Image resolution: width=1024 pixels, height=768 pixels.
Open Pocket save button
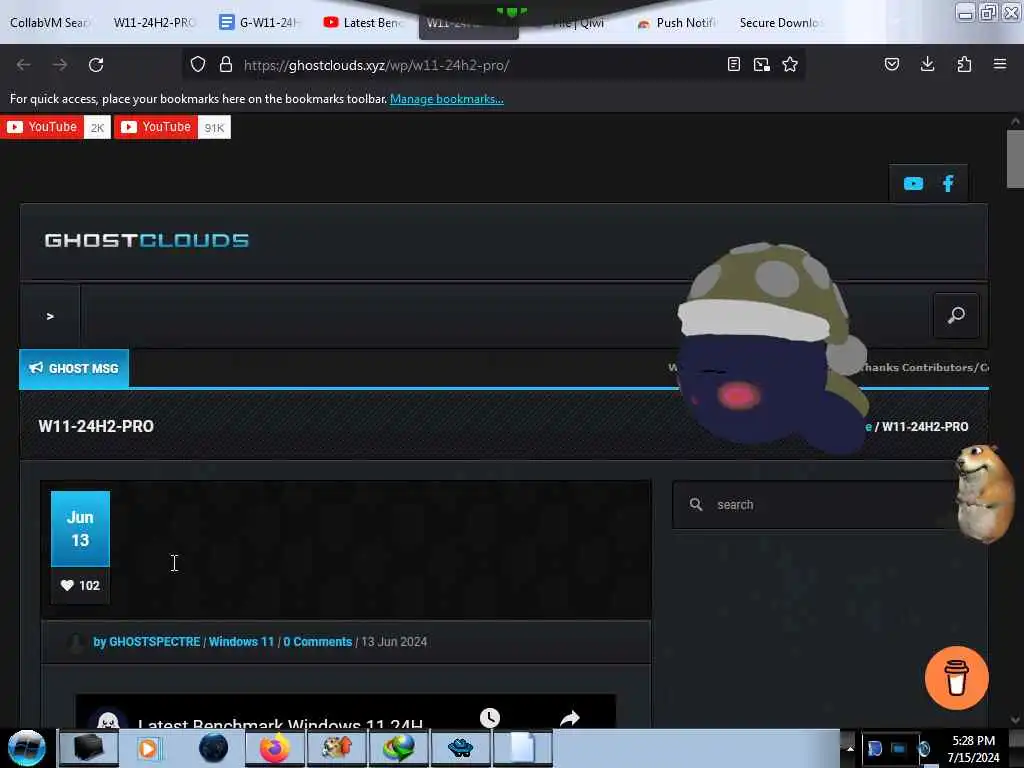coord(891,64)
